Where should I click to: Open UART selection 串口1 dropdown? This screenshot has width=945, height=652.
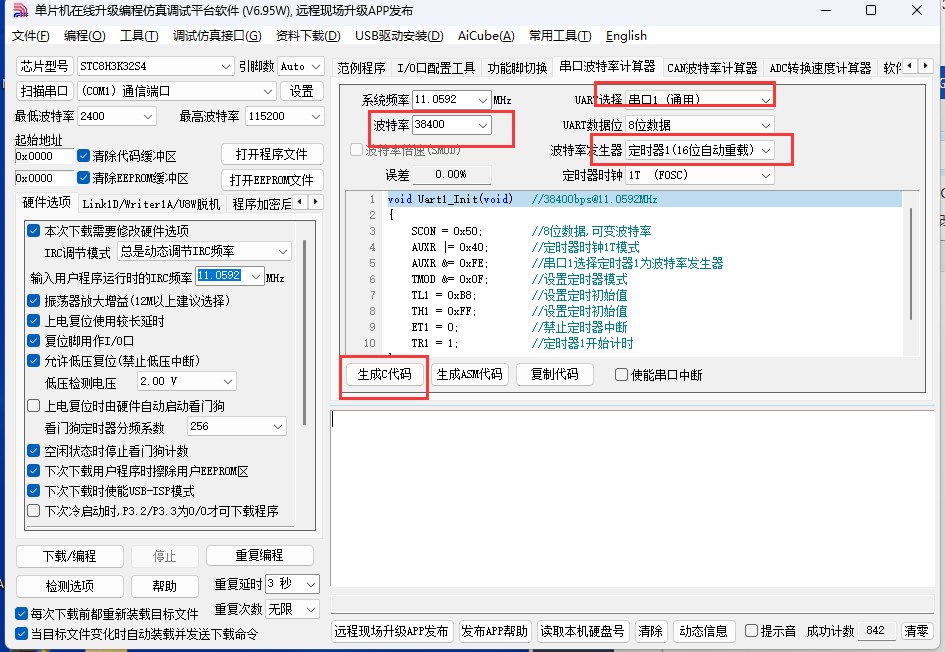[699, 99]
